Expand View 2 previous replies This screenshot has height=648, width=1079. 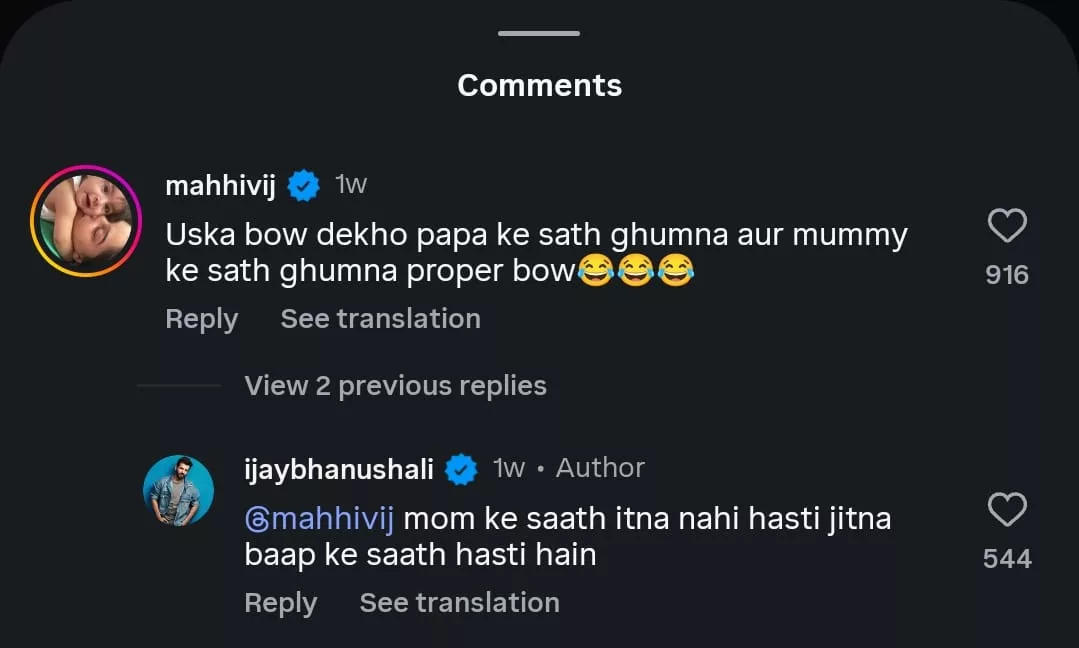(x=395, y=386)
